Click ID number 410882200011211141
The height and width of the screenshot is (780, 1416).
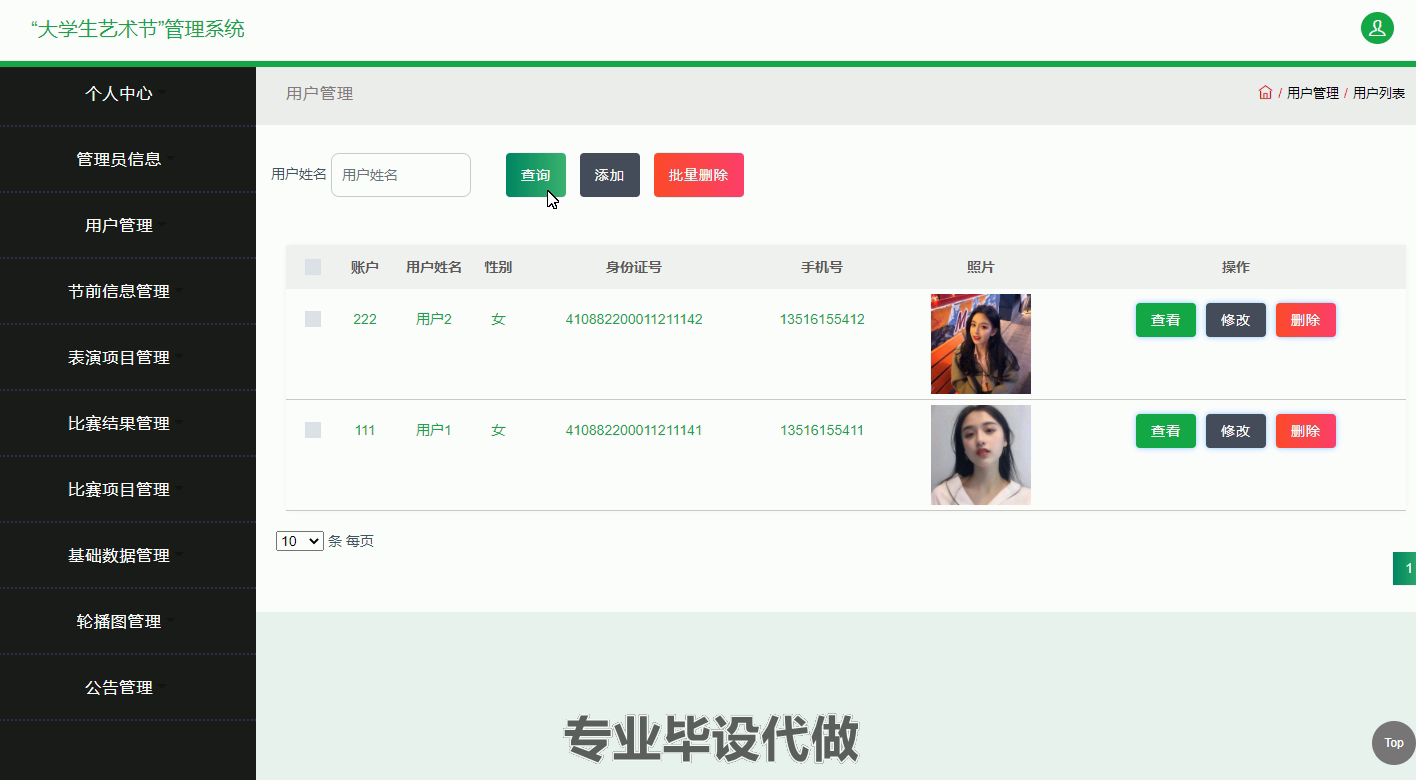634,430
